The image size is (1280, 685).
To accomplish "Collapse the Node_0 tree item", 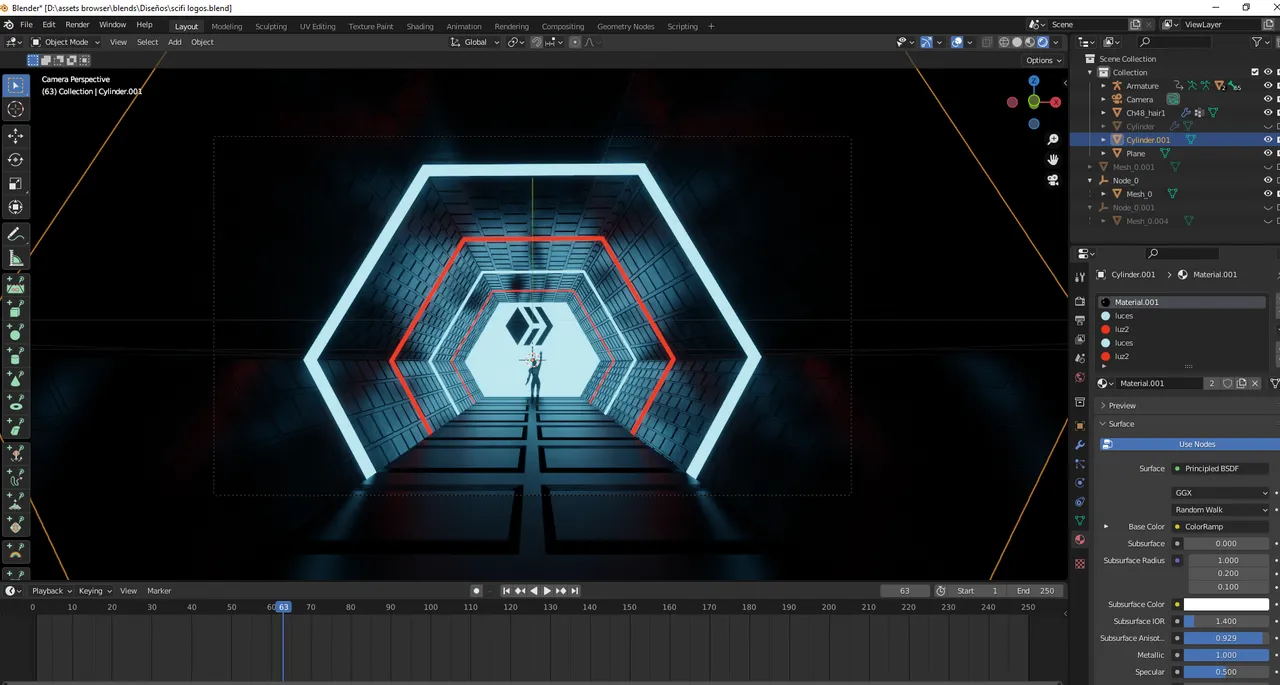I will [x=1091, y=180].
